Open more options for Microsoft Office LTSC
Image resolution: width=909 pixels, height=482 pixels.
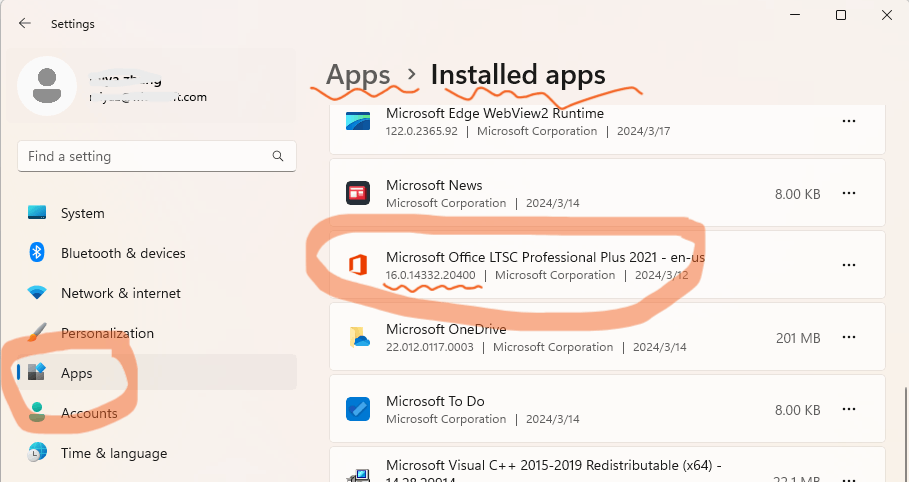tap(849, 265)
